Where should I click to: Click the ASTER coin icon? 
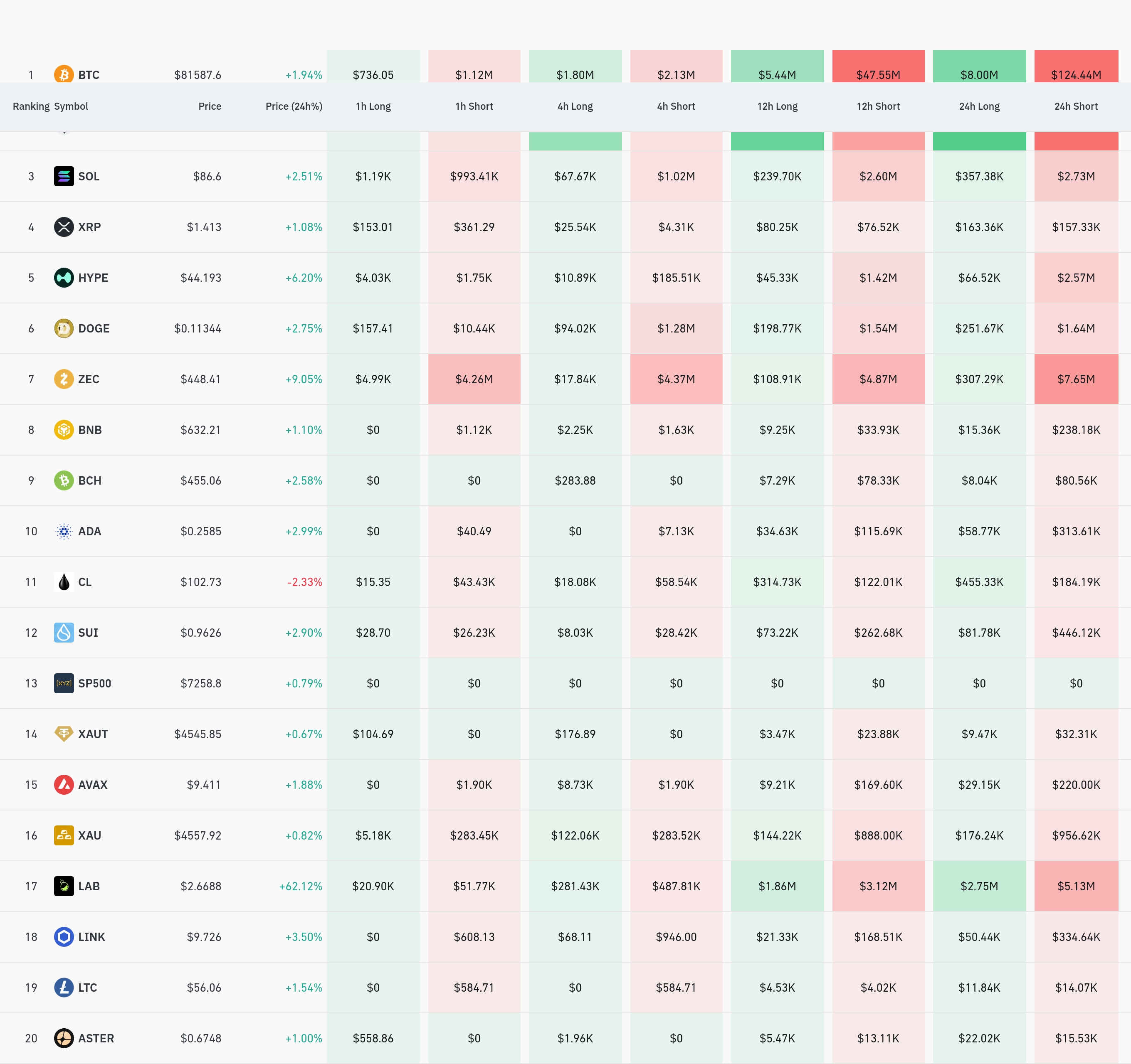click(64, 1038)
